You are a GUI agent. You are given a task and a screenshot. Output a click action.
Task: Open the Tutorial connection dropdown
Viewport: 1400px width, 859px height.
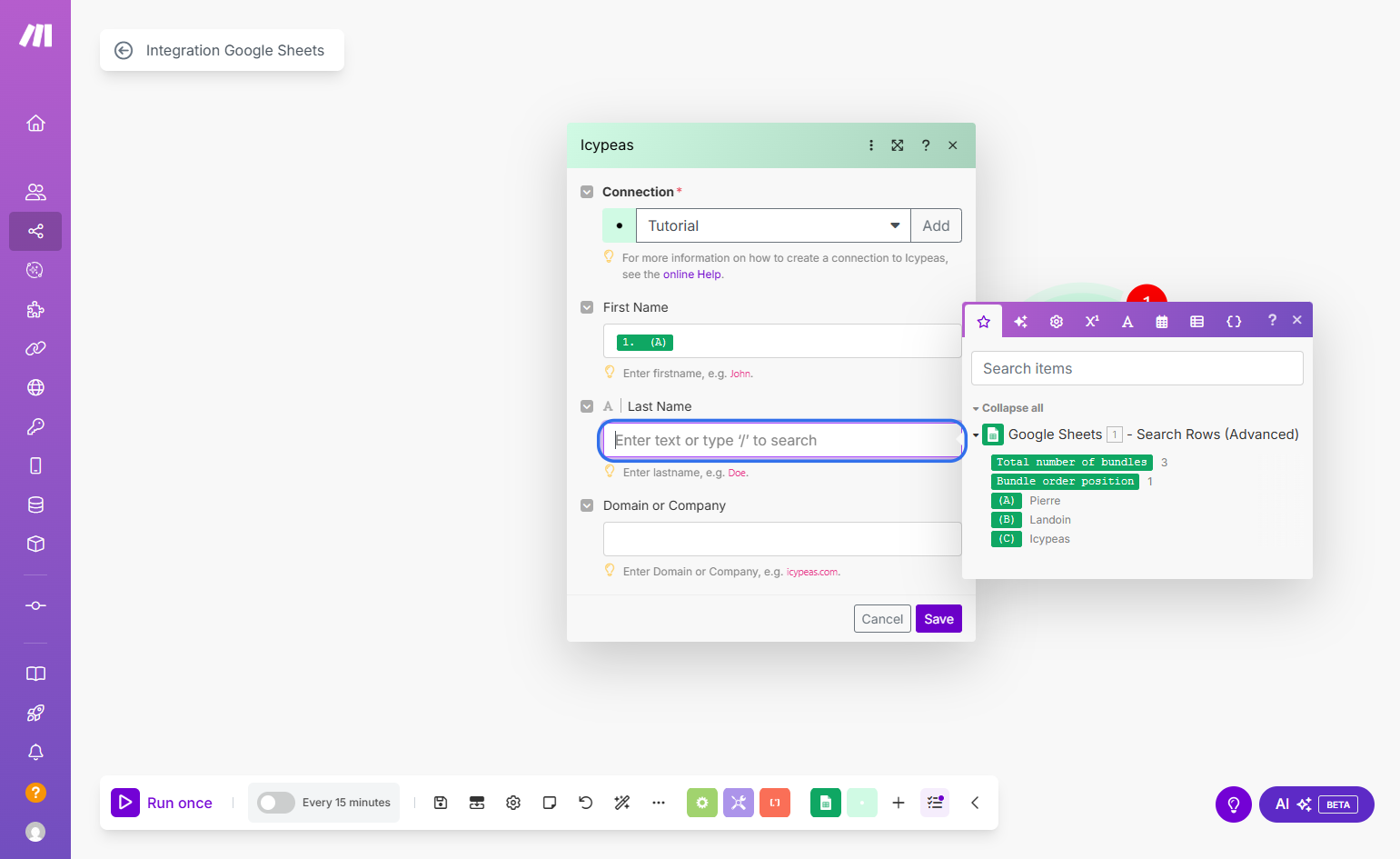point(773,225)
